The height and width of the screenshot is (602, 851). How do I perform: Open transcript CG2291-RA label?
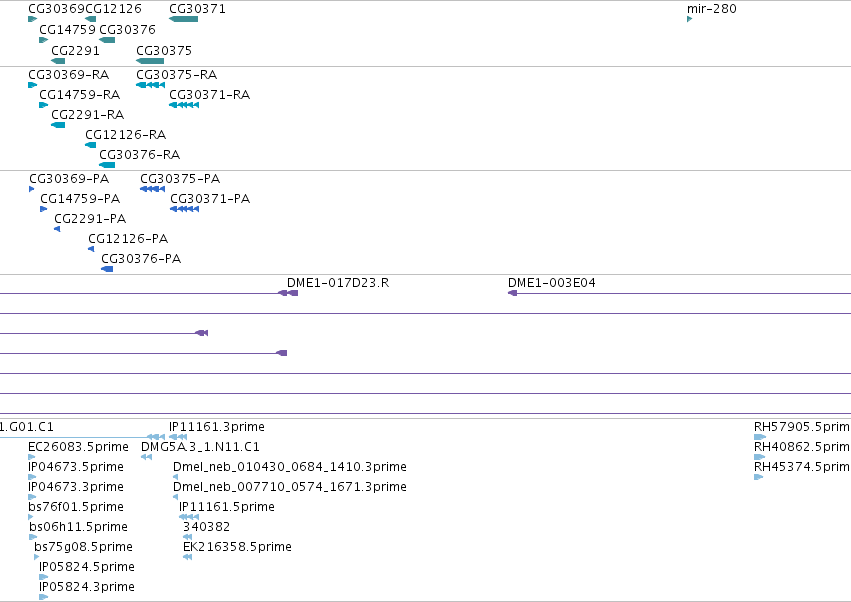click(87, 115)
